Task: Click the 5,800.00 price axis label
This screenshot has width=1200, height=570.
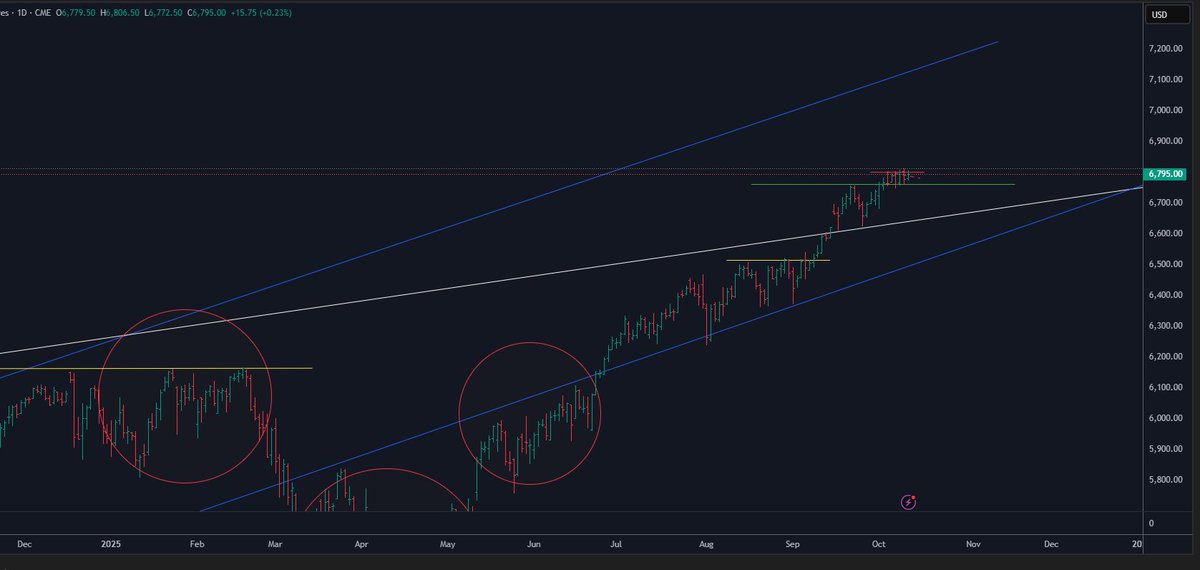Action: tap(1166, 480)
